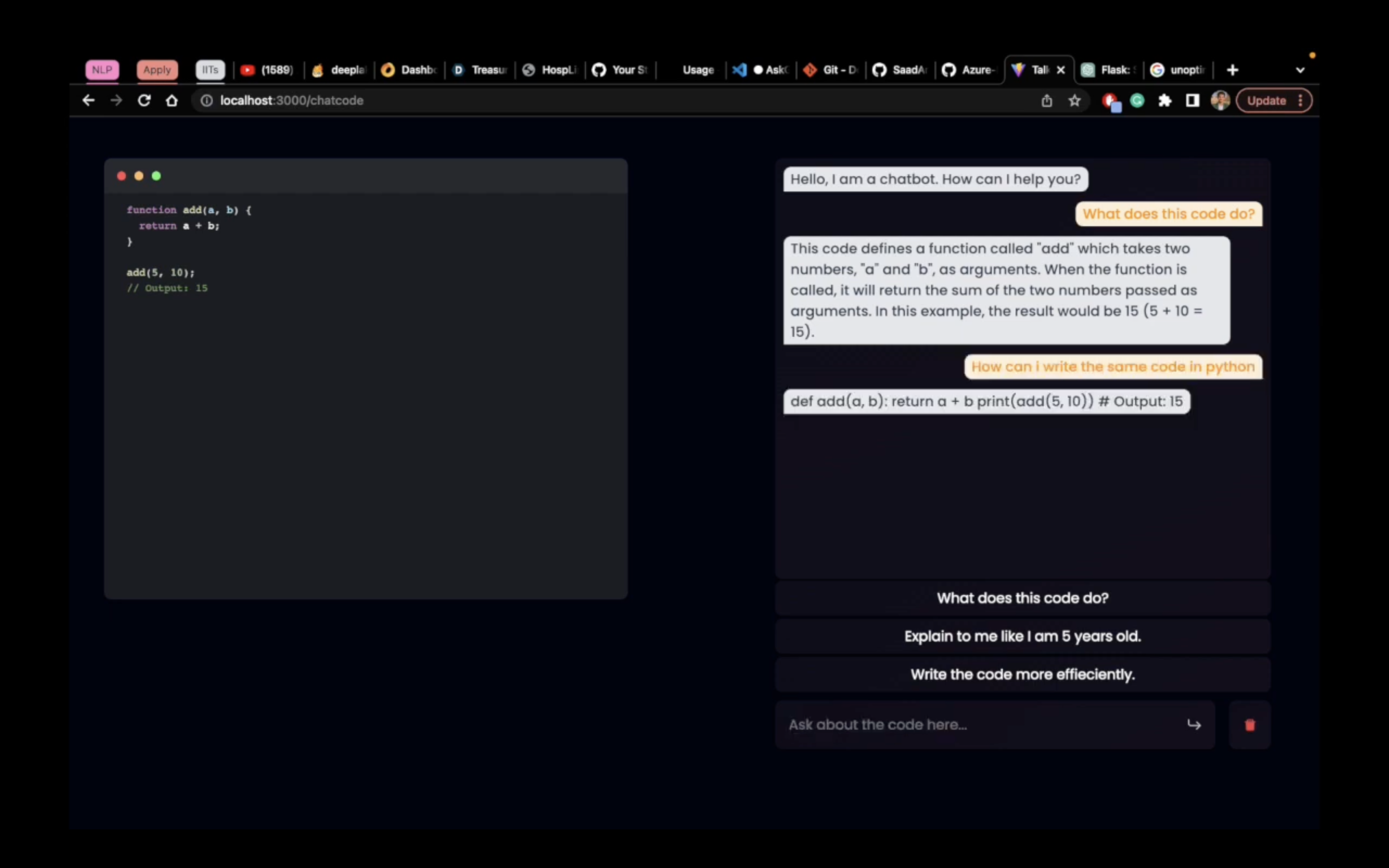
Task: Open a new tab with plus button
Action: point(1232,70)
